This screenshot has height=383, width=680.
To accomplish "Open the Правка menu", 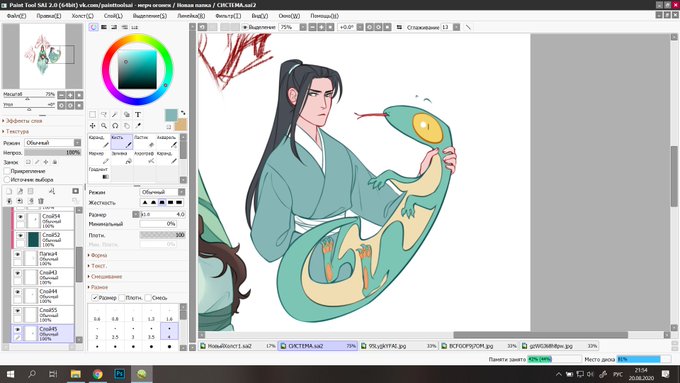I will point(49,16).
